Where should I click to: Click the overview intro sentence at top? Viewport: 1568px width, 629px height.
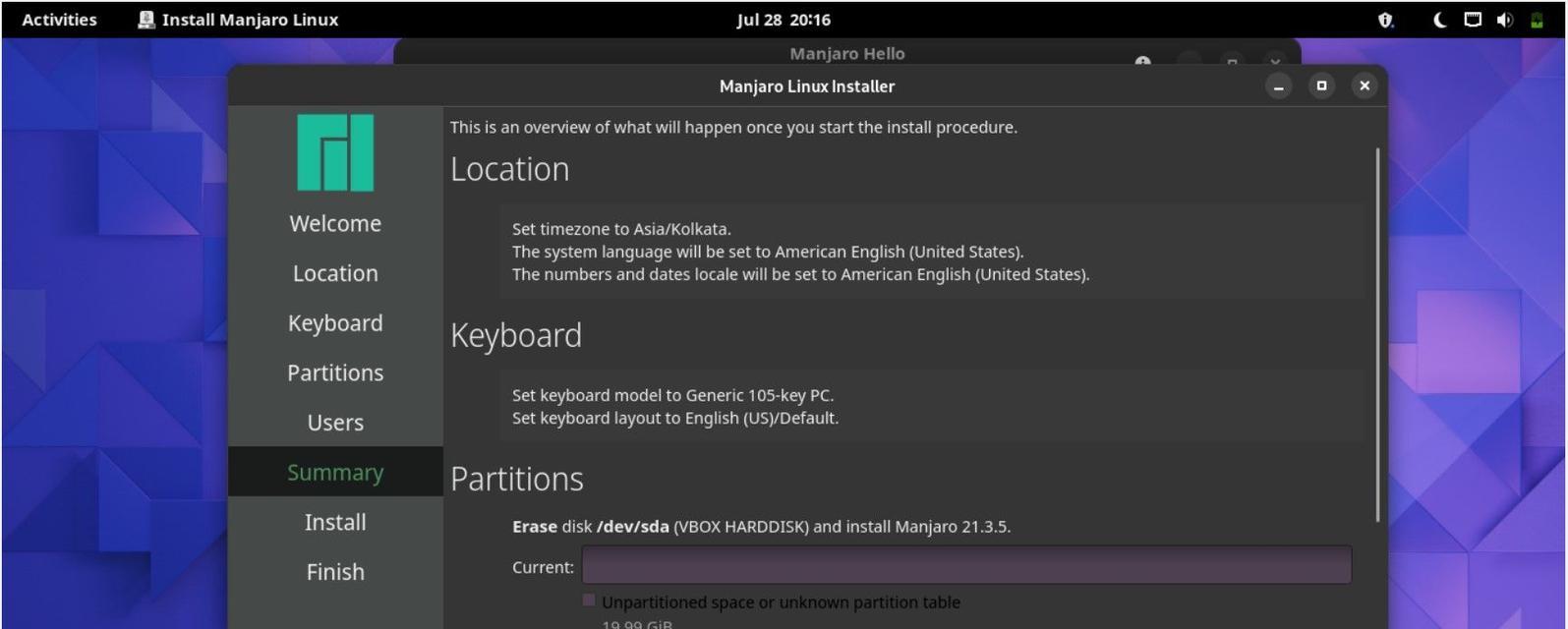pos(733,127)
